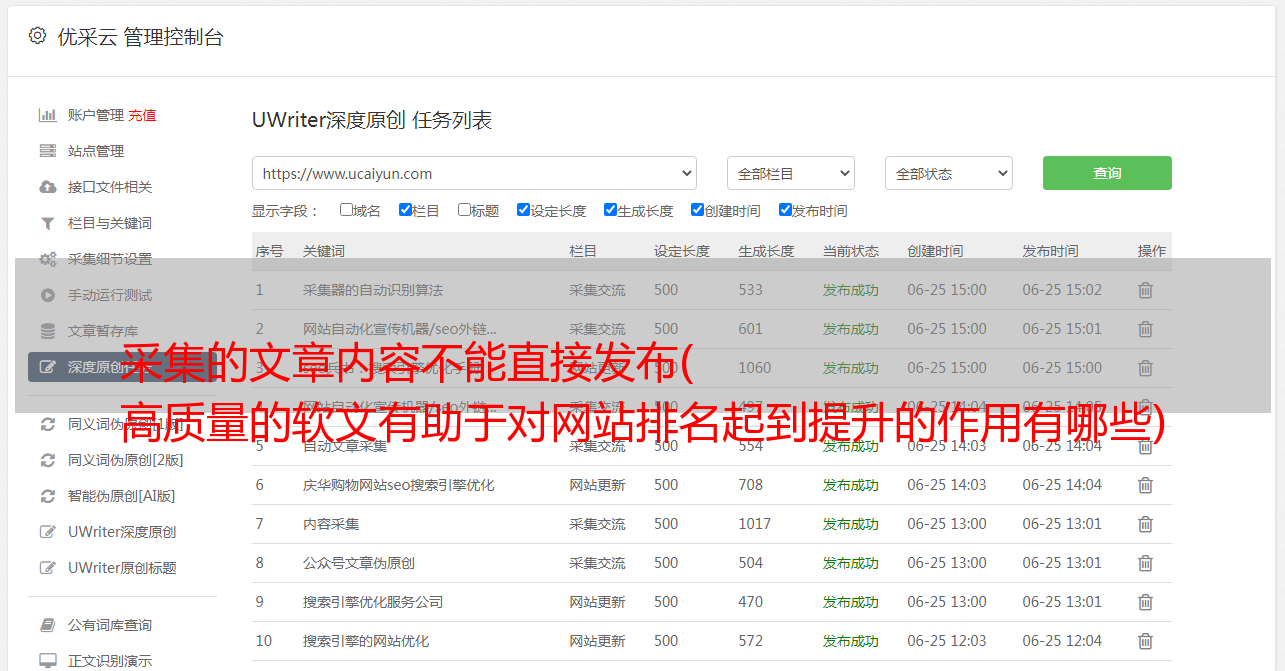Viewport: 1285px width, 671px height.
Task: Open the site URL dropdown https://www.ucaiyun.com
Action: pyautogui.click(x=474, y=173)
